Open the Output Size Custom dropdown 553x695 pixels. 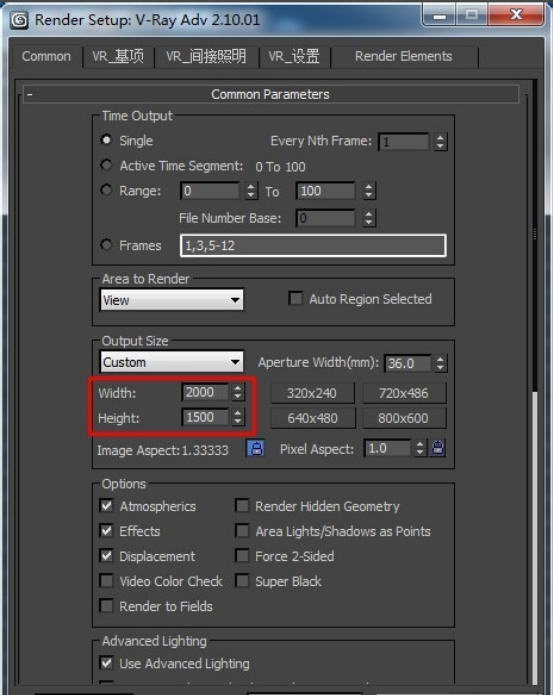point(172,362)
